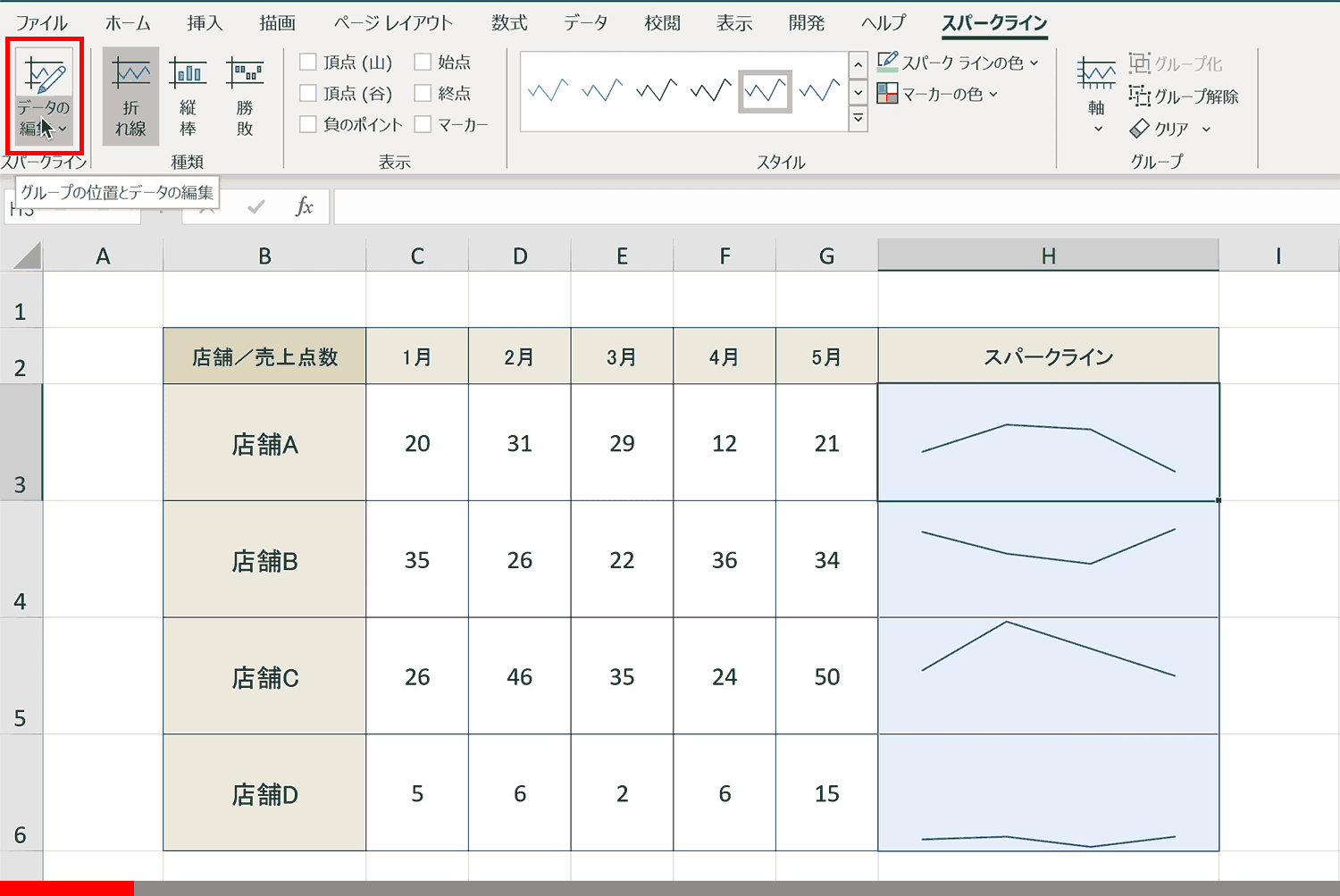Screen dimensions: 1340x896
Task: Switch to the 挿入 tab
Action: (x=205, y=23)
